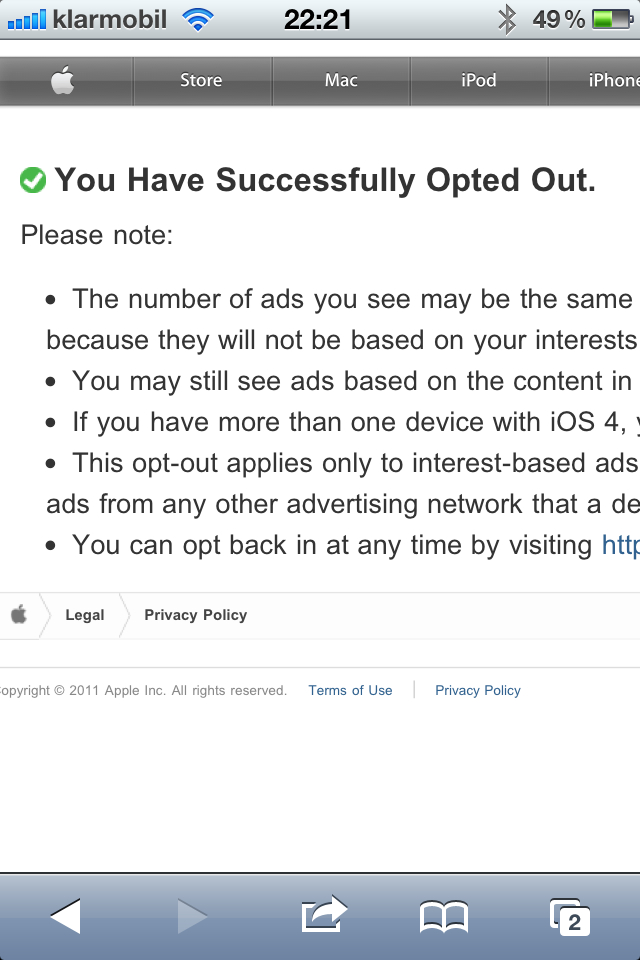The width and height of the screenshot is (640, 960).
Task: Open the share action icon
Action: 324,914
